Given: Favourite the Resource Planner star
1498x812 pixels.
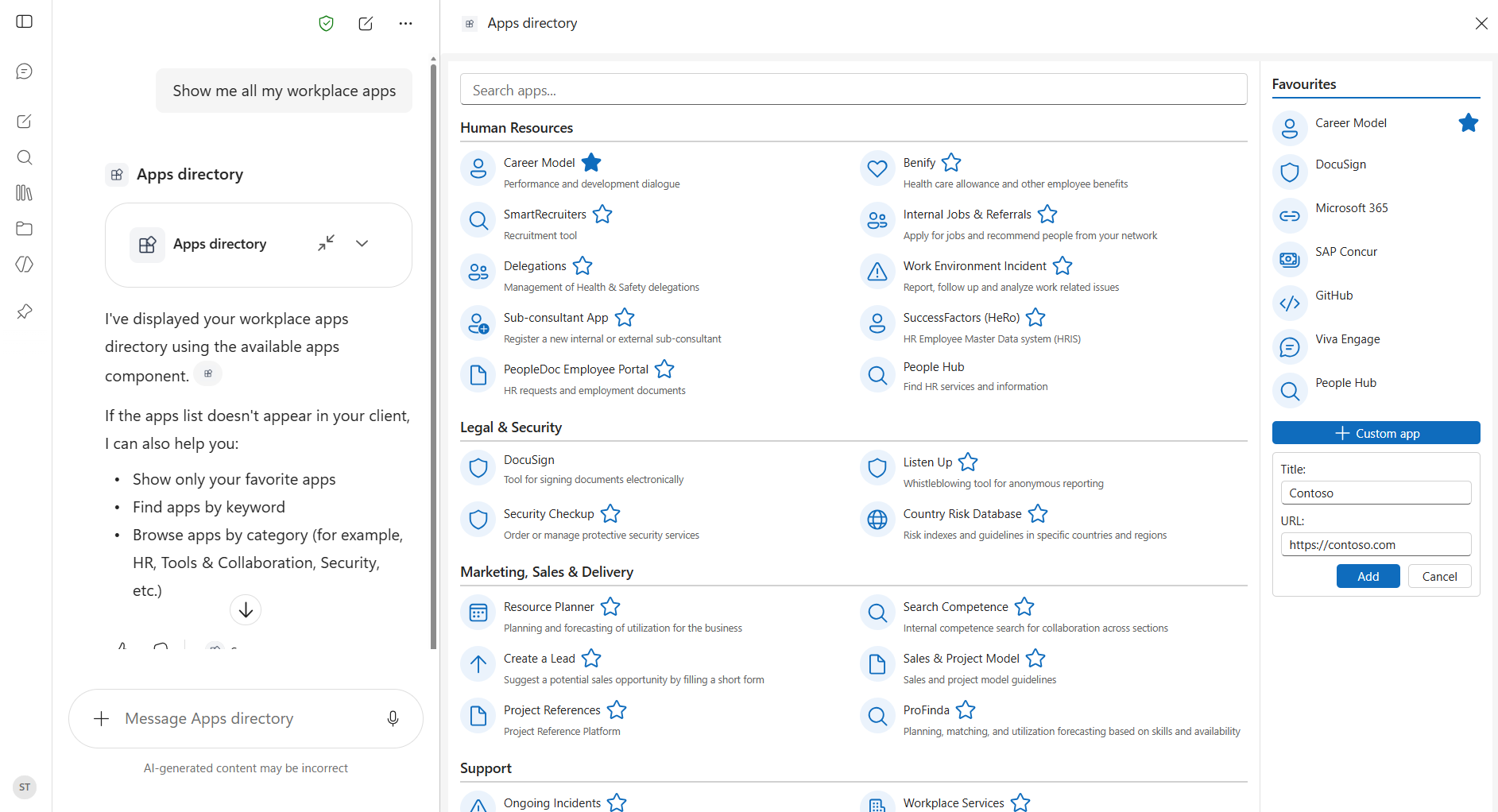Looking at the screenshot, I should [610, 606].
